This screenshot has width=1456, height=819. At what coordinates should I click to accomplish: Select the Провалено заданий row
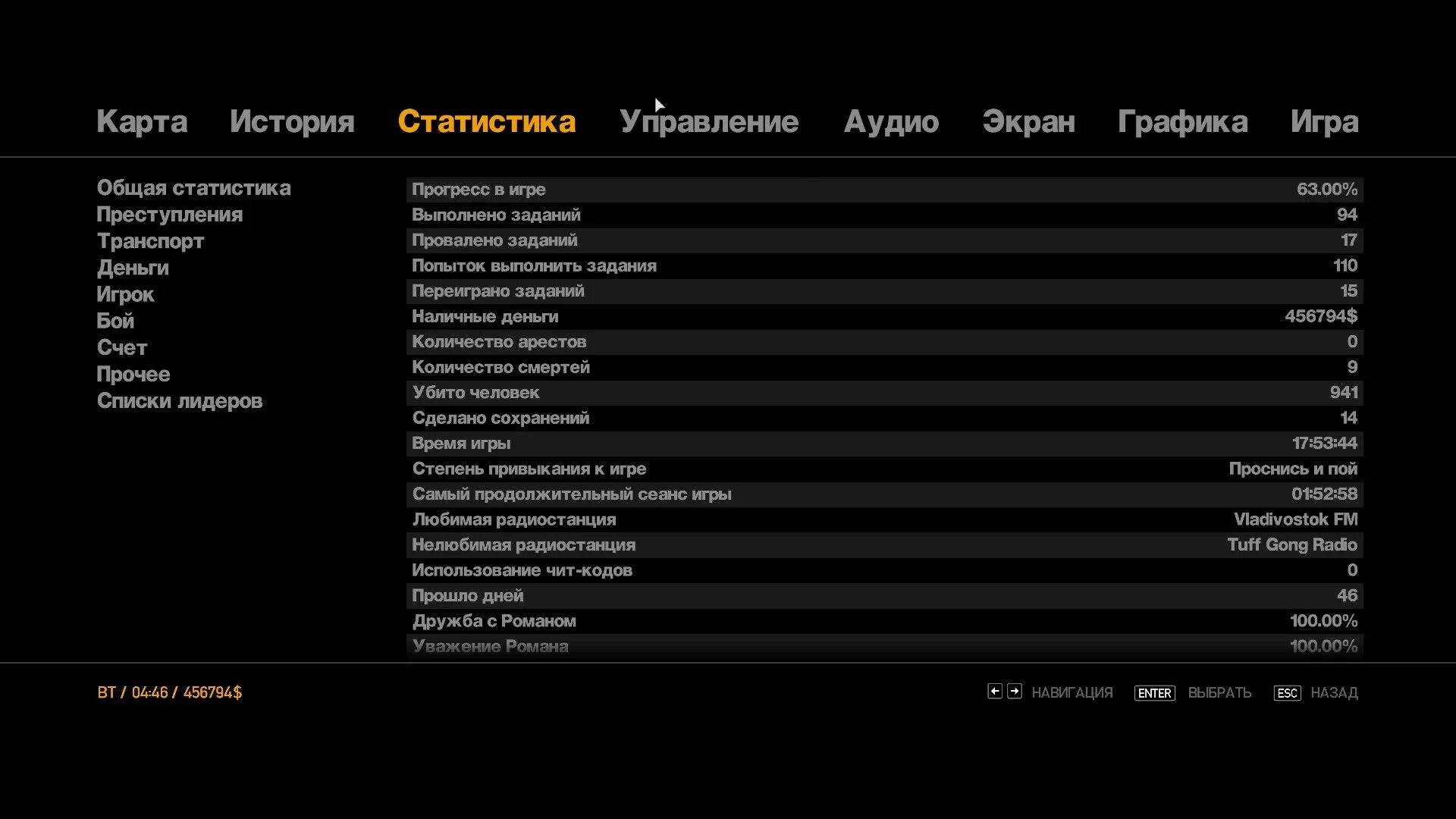[884, 240]
